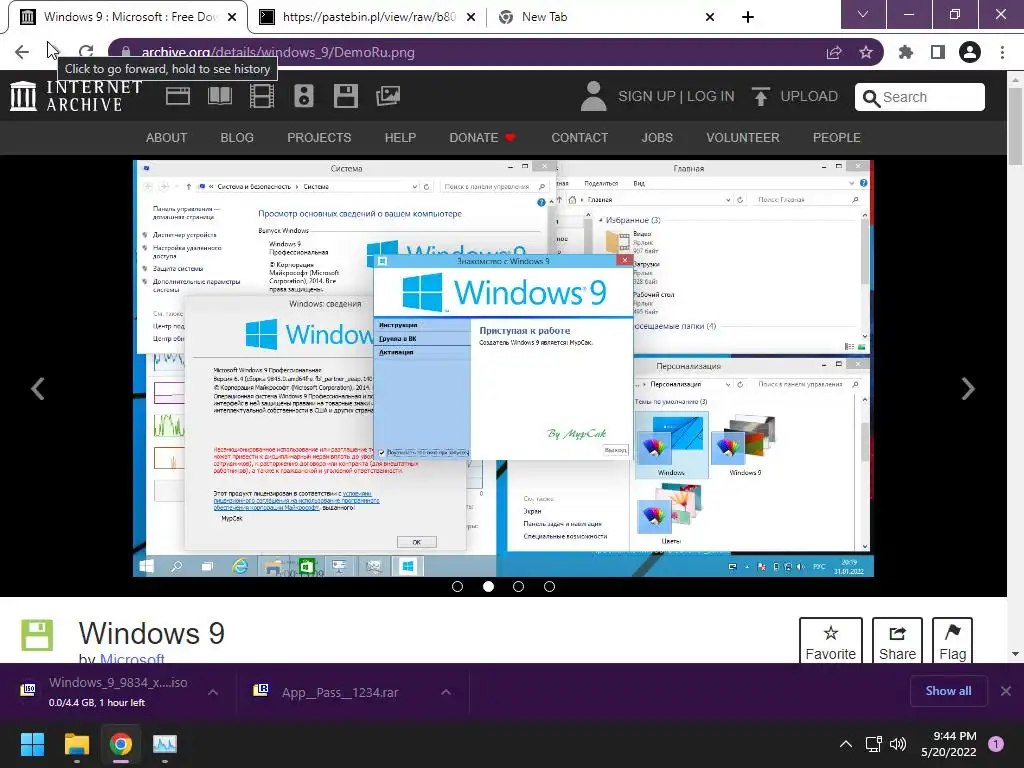The width and height of the screenshot is (1024, 768).
Task: Click the Windows 9 screenshot preview image
Action: click(503, 368)
